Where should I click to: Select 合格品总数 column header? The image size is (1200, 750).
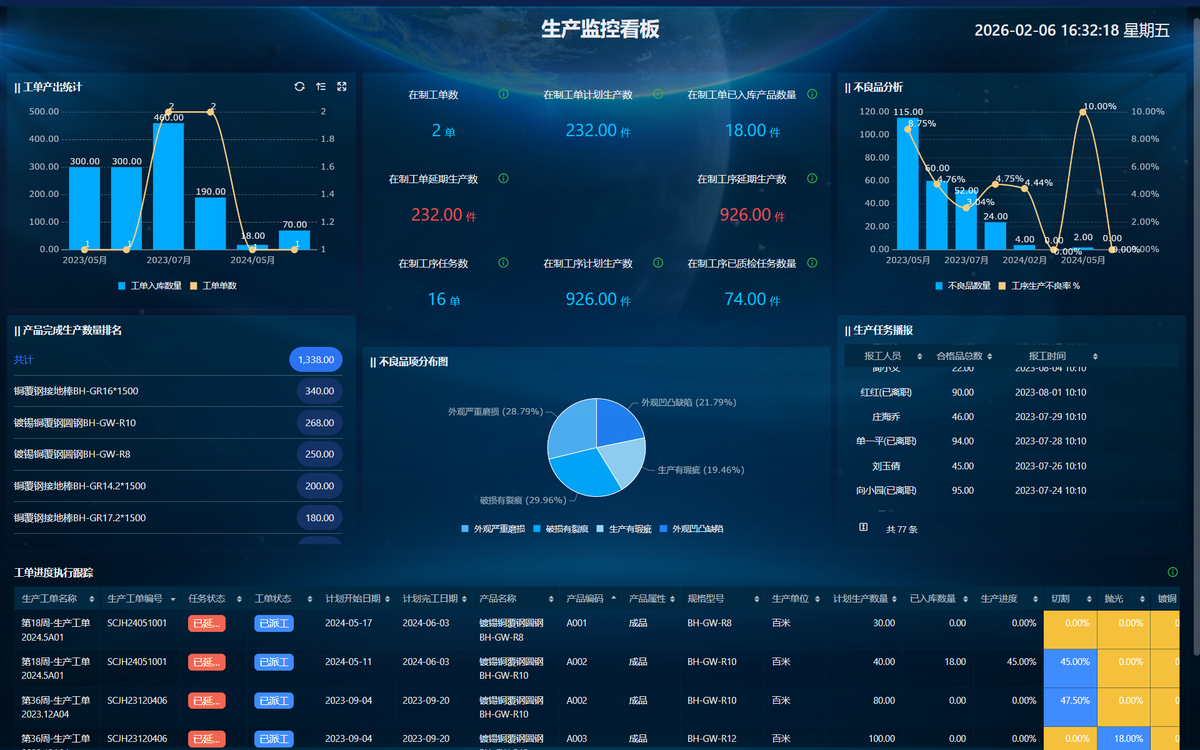(x=958, y=356)
